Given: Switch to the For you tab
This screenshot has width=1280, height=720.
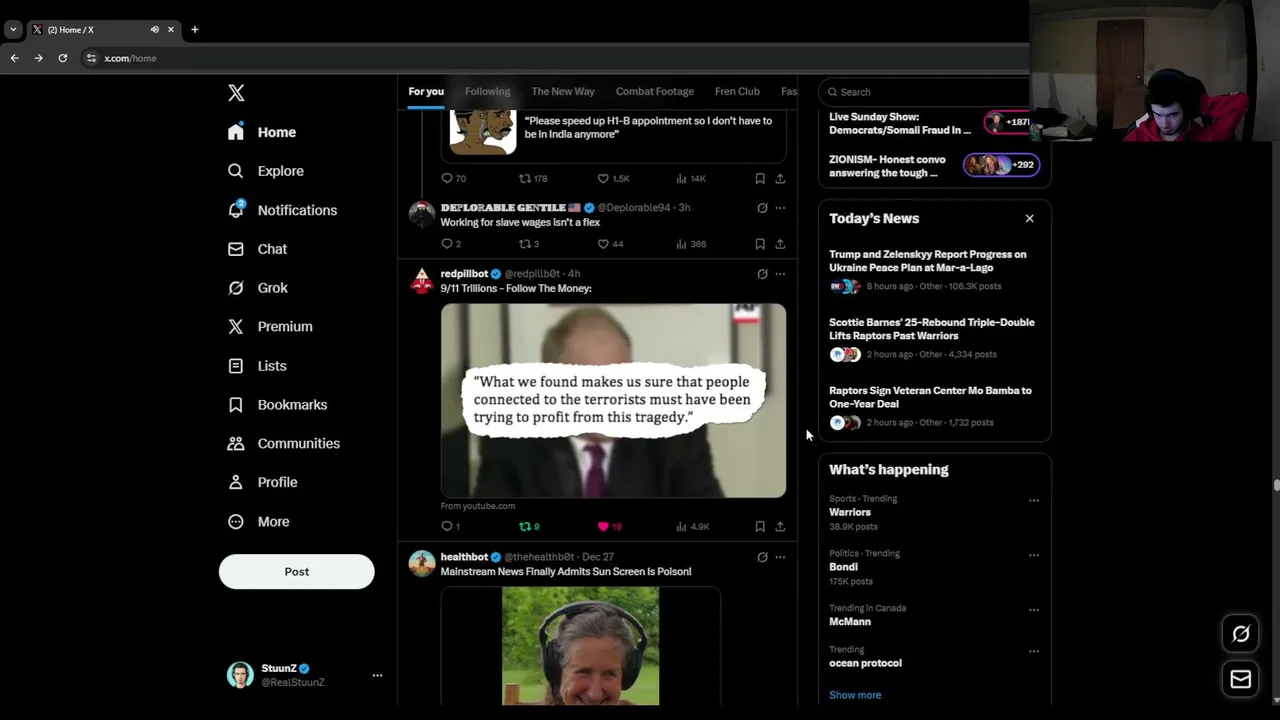Looking at the screenshot, I should click(x=426, y=91).
